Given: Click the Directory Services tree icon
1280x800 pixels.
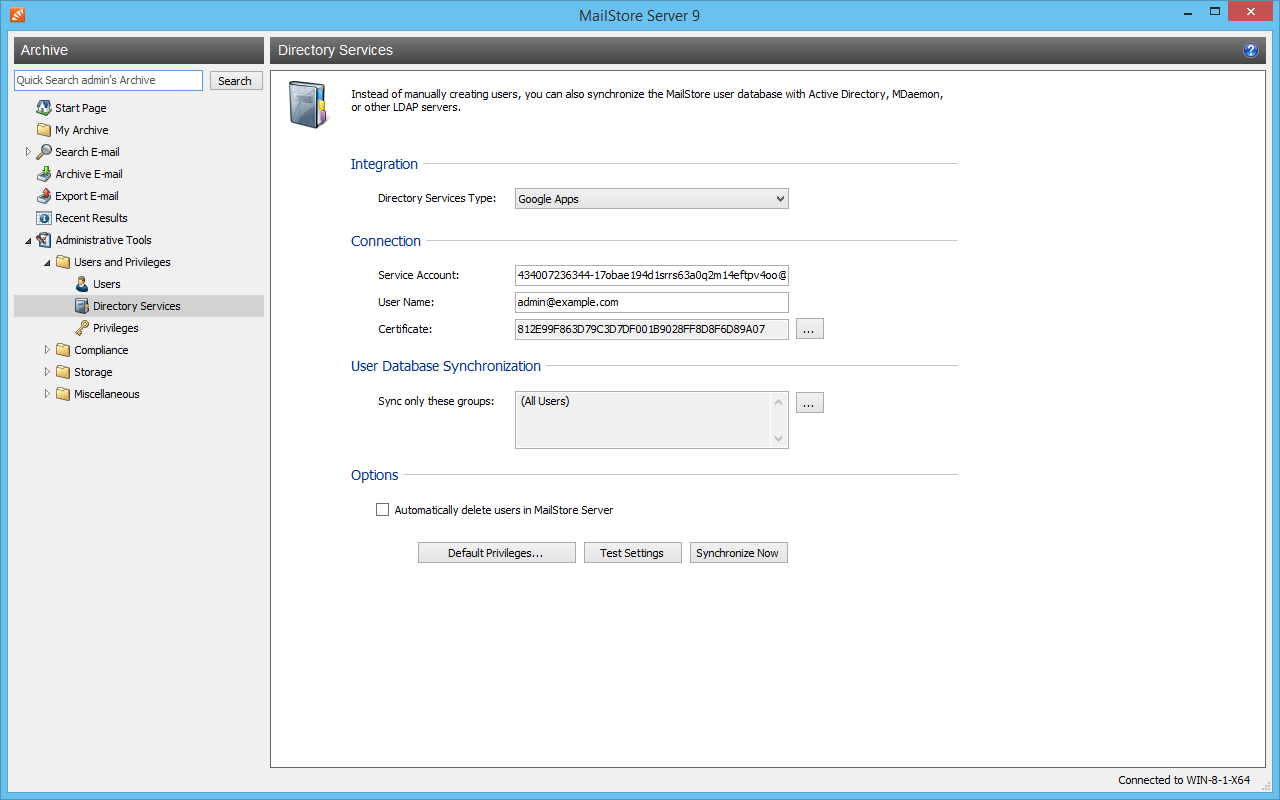Looking at the screenshot, I should [x=82, y=306].
